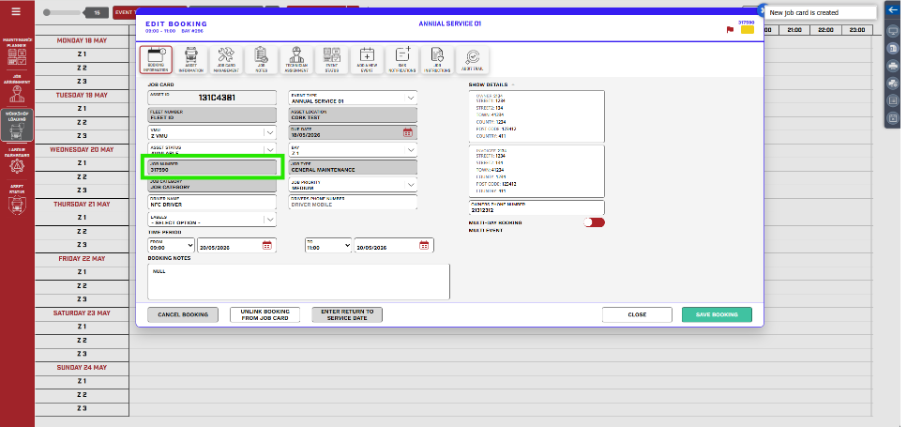Expand the VMU dropdown
Viewport: 901px width, 427px height.
point(269,132)
